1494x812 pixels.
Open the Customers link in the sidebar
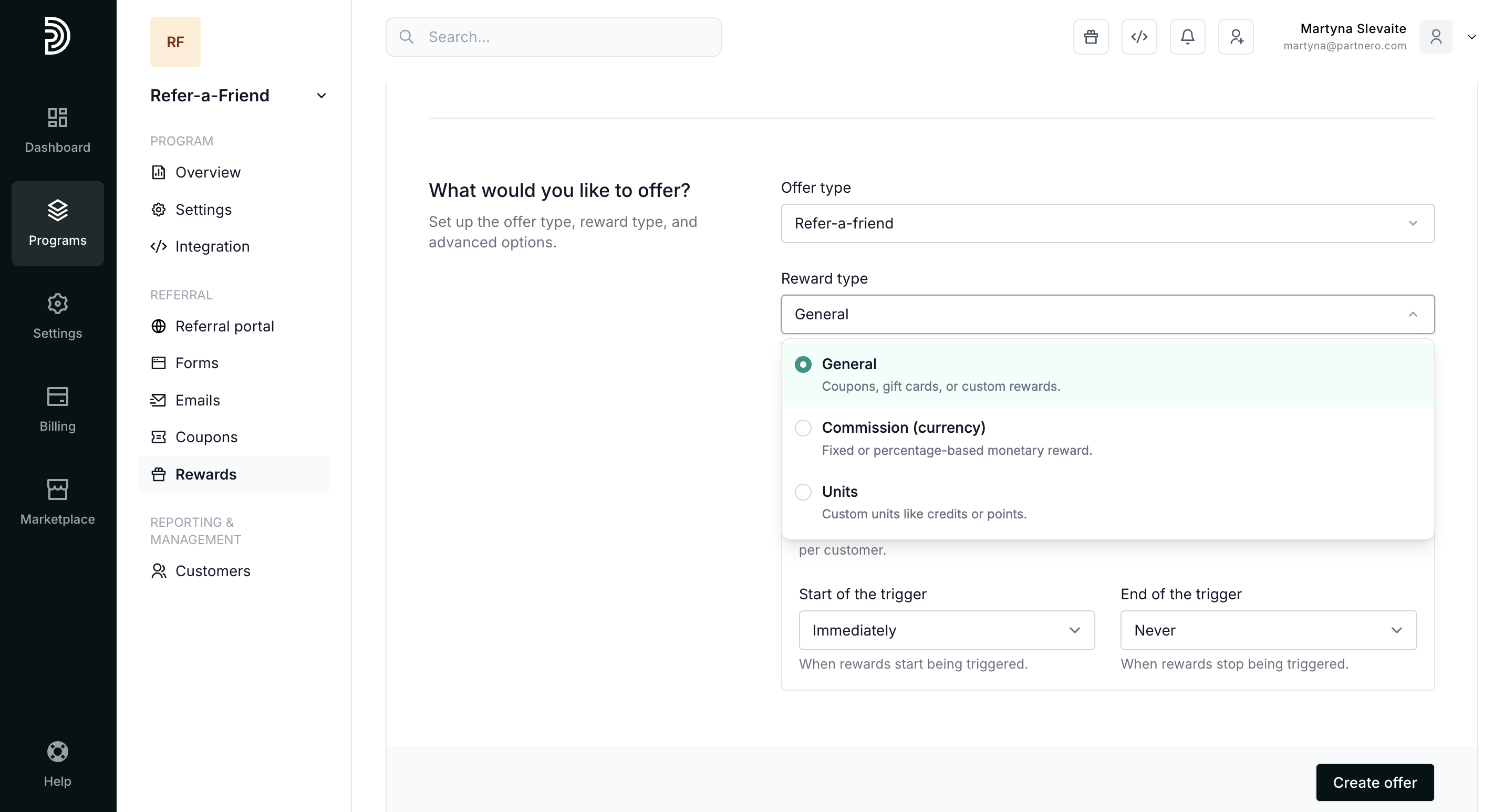pyautogui.click(x=212, y=571)
